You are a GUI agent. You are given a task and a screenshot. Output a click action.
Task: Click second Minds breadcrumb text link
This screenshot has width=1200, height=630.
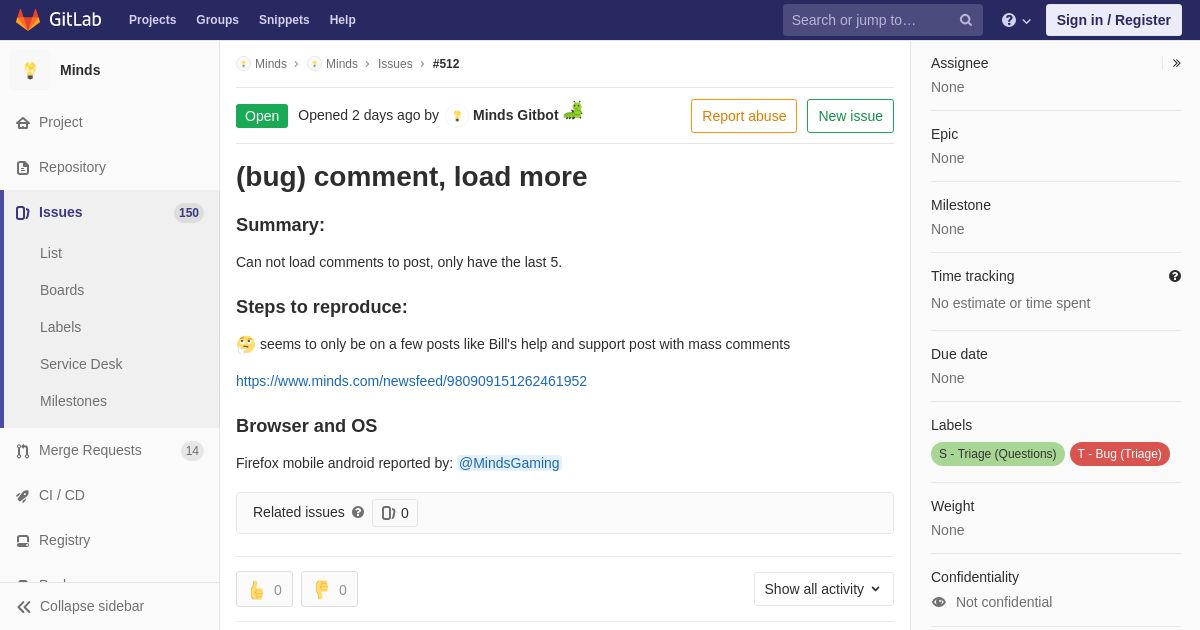pos(342,64)
